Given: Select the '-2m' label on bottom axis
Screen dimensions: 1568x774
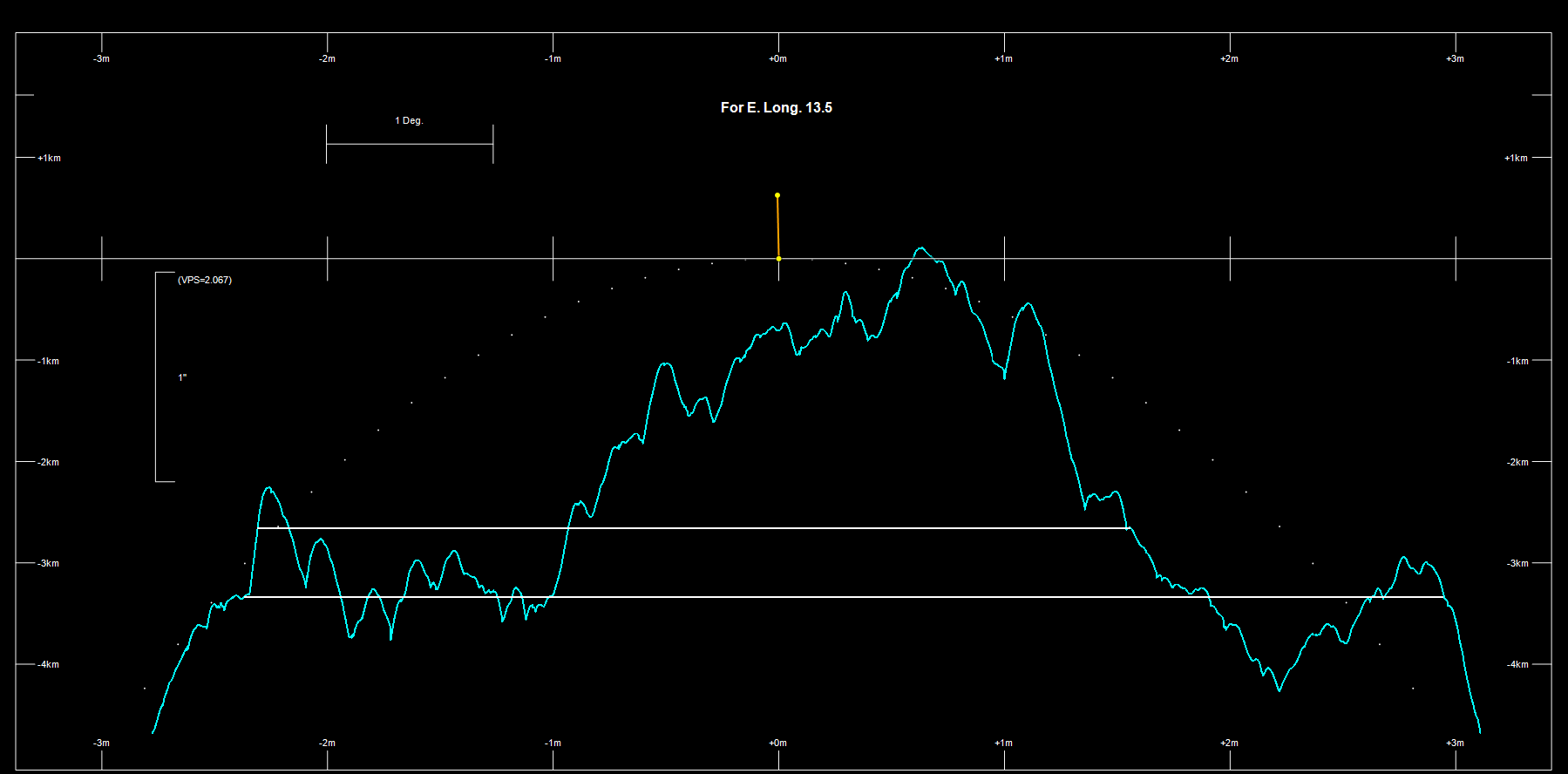Looking at the screenshot, I should (327, 743).
